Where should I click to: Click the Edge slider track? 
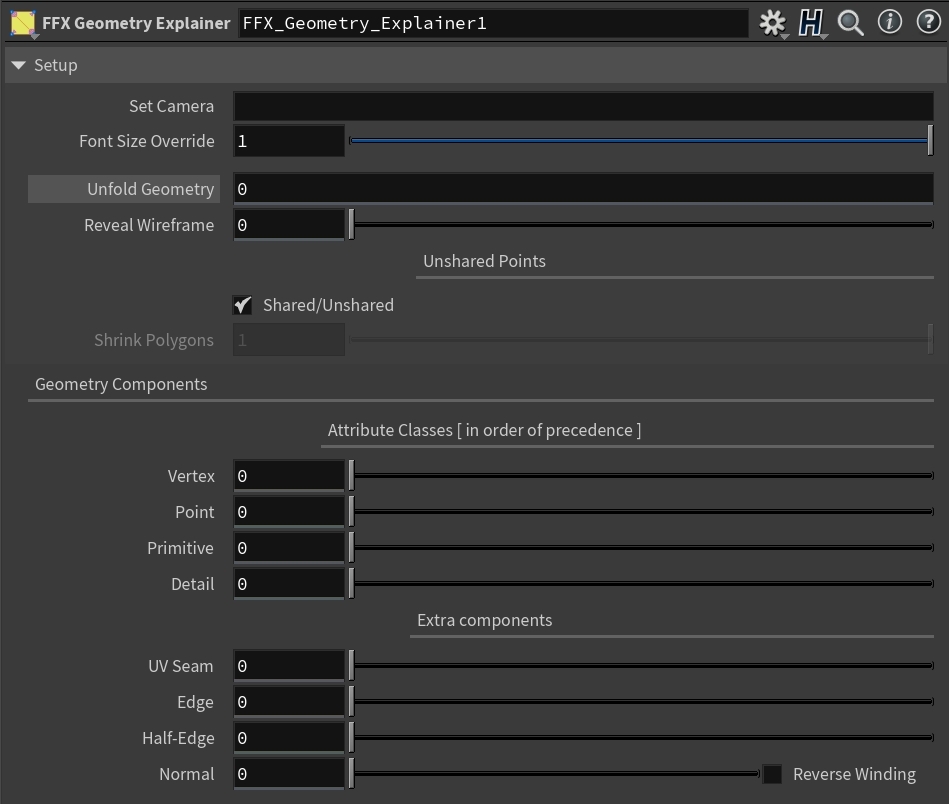pyautogui.click(x=641, y=702)
